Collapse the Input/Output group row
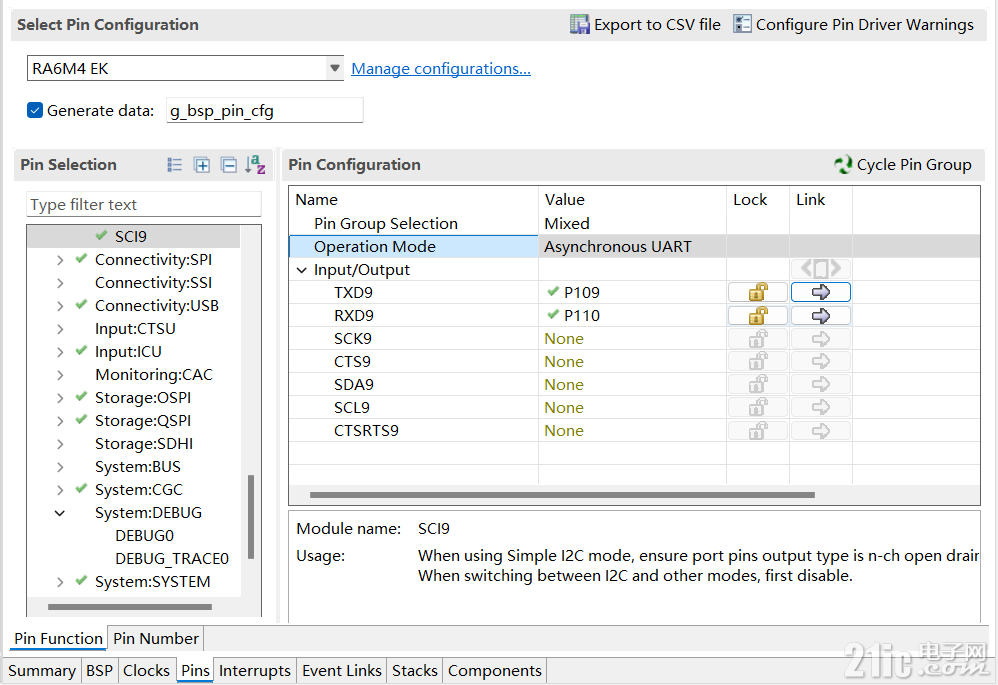 pyautogui.click(x=302, y=270)
